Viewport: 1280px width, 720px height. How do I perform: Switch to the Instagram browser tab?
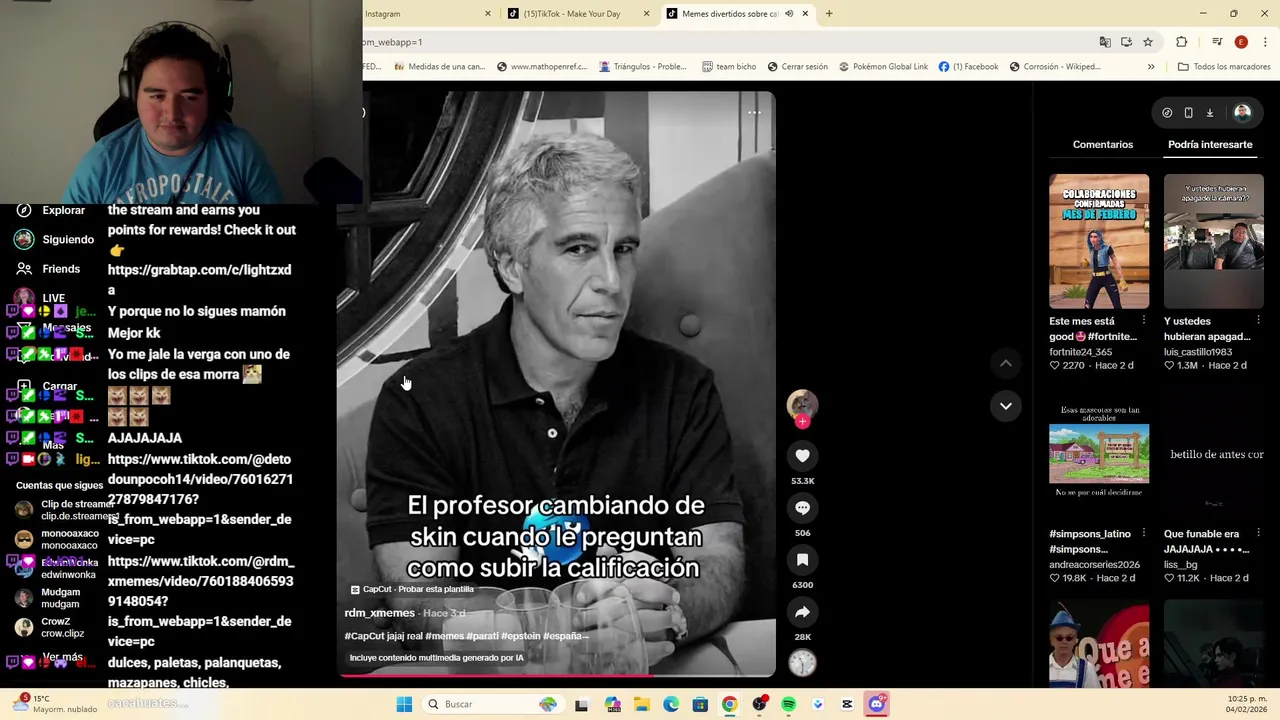click(x=425, y=14)
